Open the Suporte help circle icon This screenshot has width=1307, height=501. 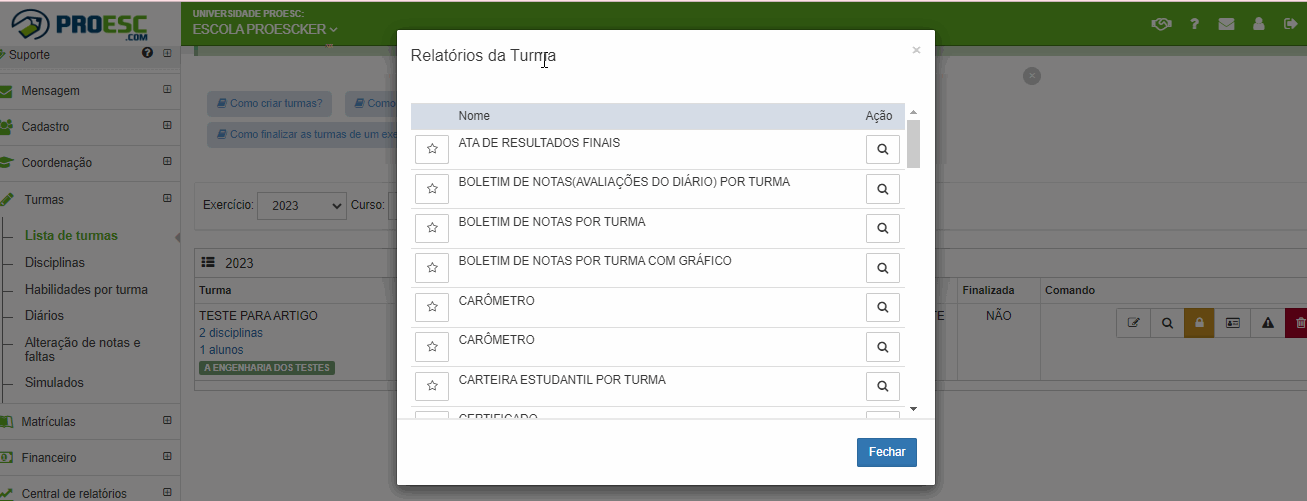pyautogui.click(x=148, y=53)
